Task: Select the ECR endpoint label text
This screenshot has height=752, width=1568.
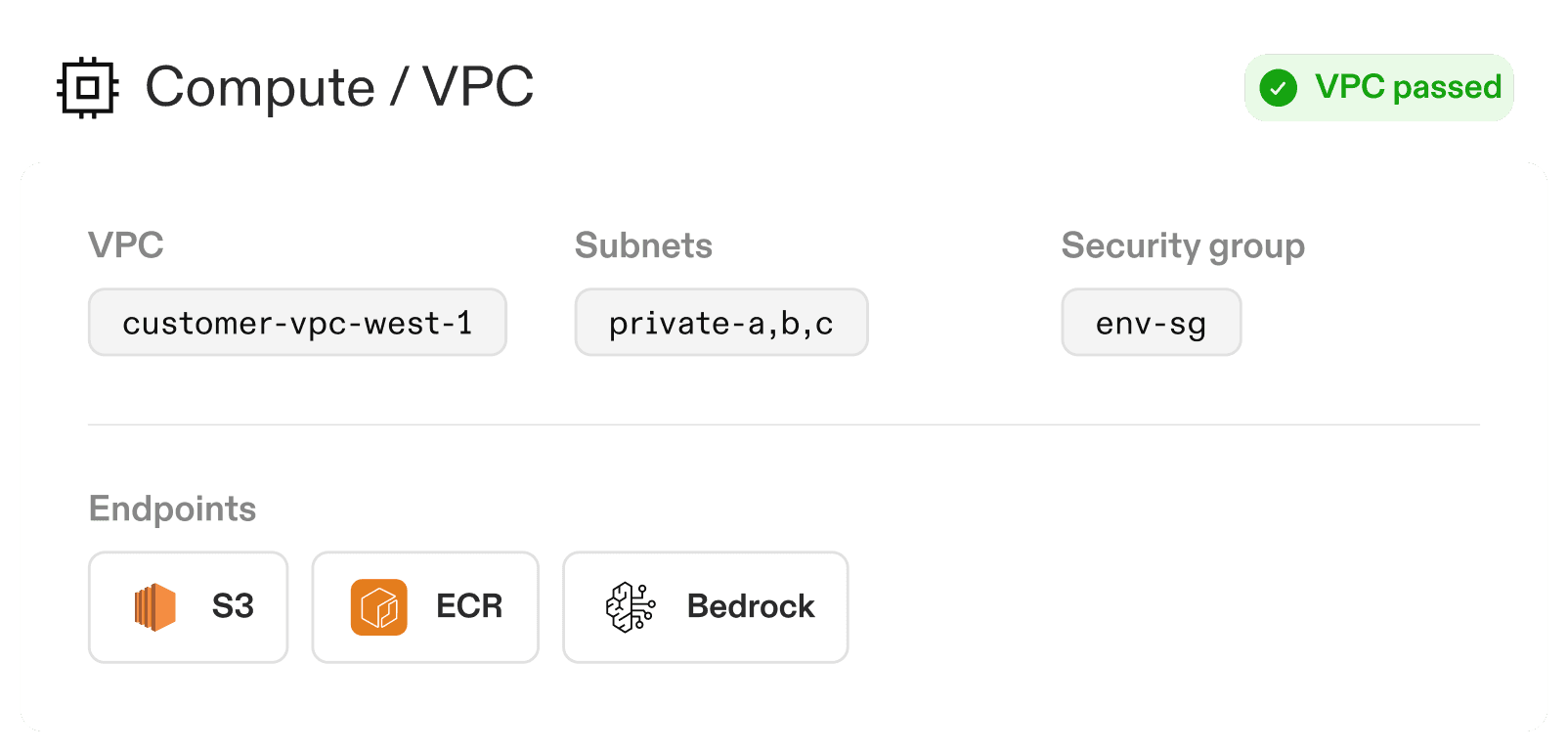Action: 469,607
